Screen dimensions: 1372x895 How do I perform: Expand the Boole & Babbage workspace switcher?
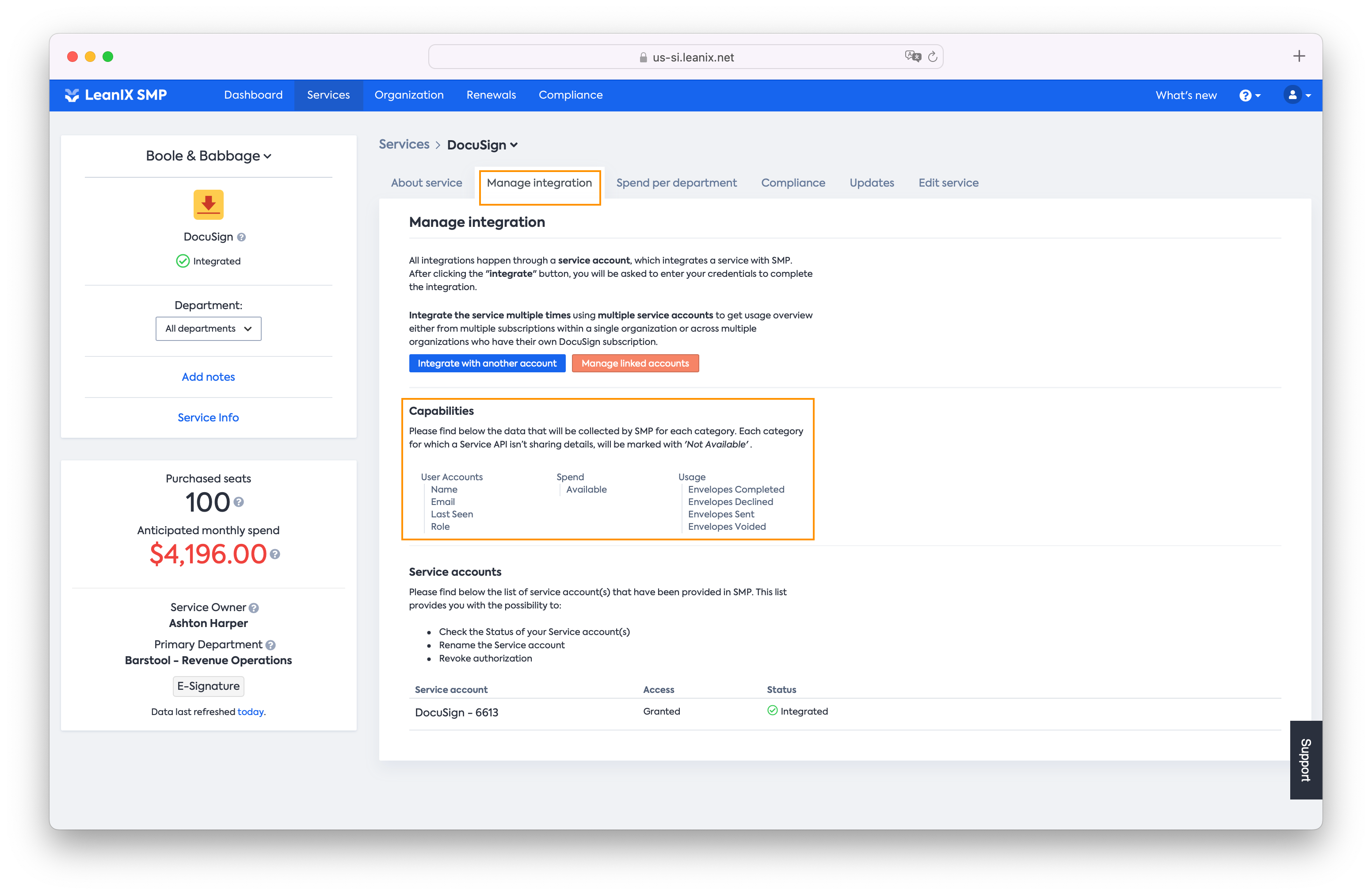click(x=208, y=156)
